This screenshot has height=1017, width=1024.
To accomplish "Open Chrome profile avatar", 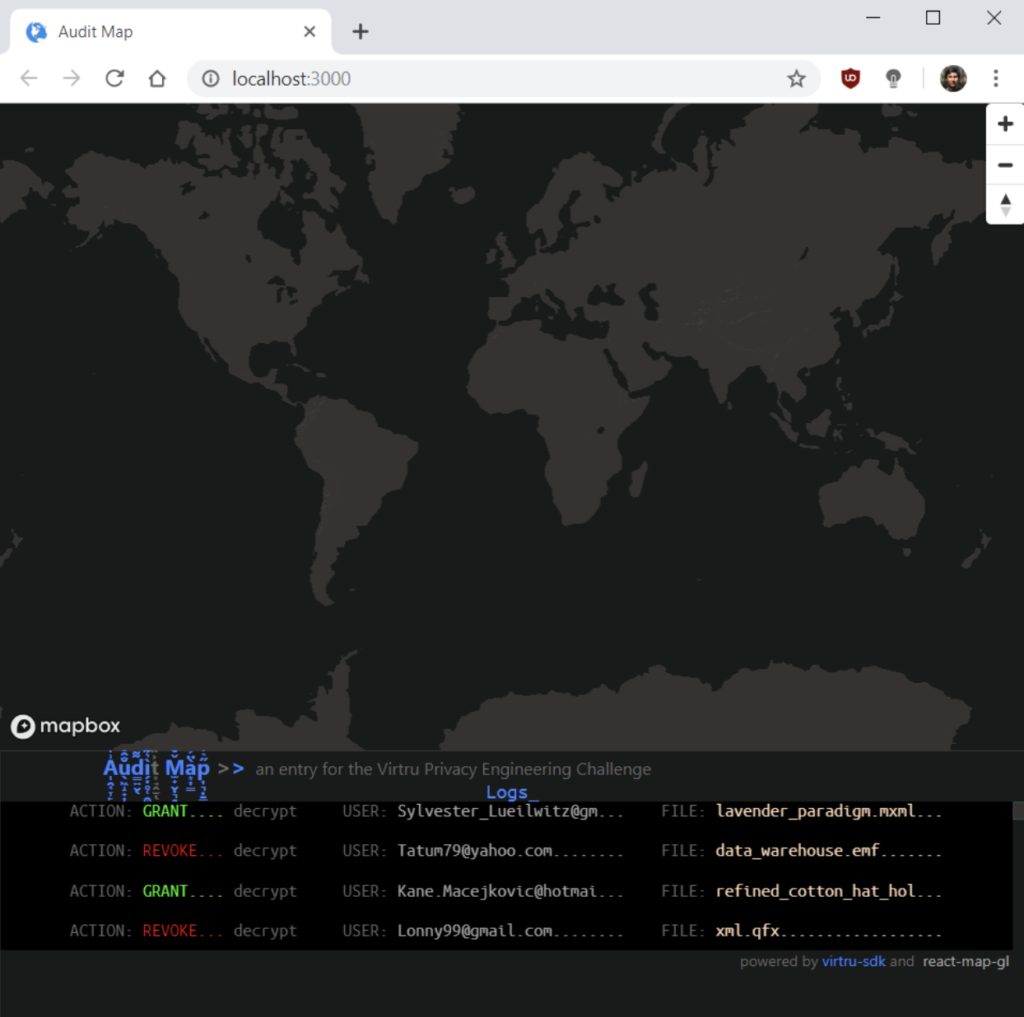I will coord(953,79).
